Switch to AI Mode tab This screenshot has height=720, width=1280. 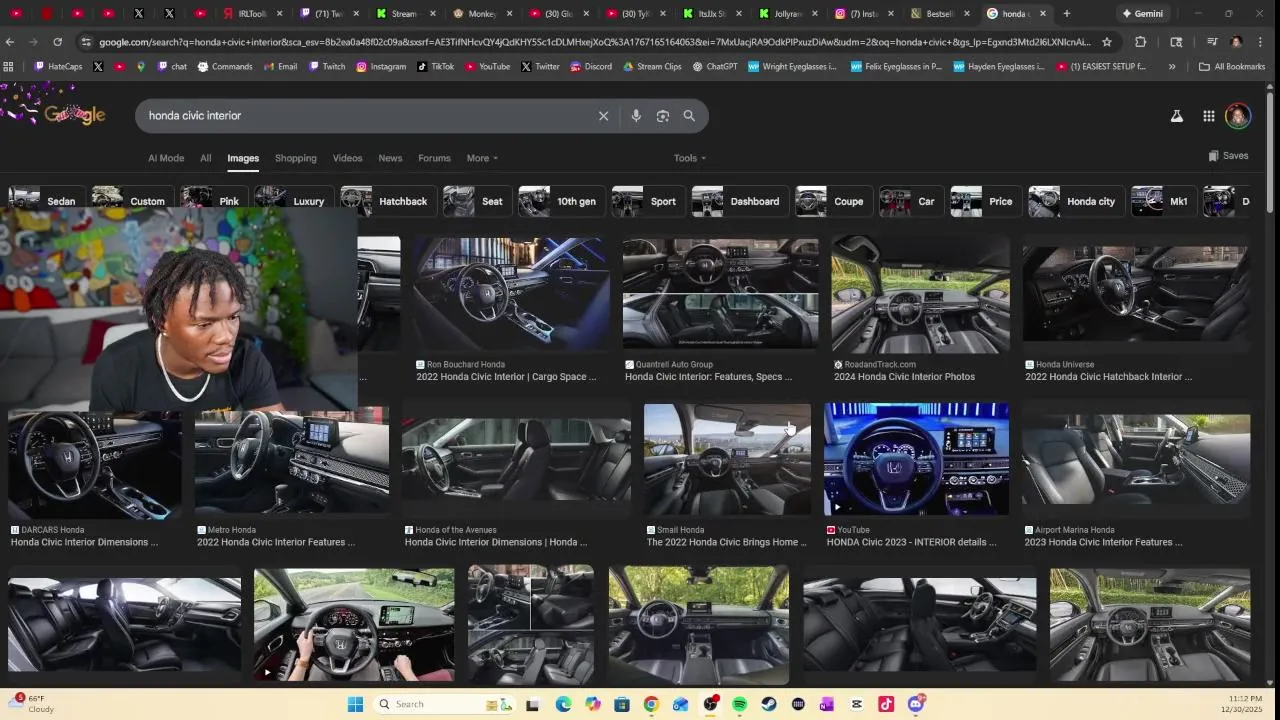(x=166, y=158)
